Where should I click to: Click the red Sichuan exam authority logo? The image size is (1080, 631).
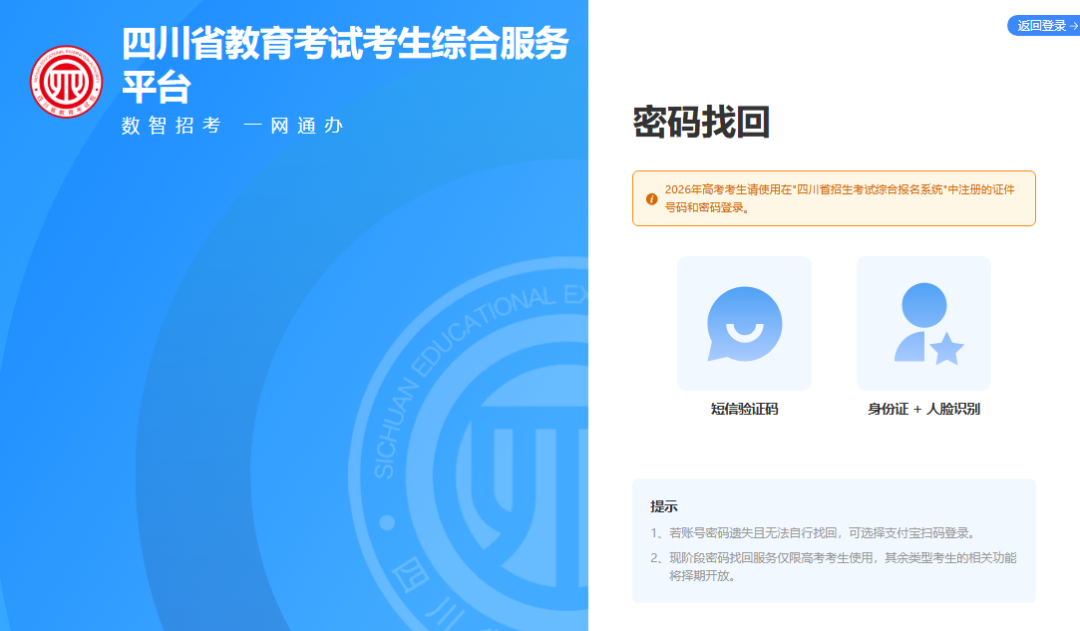click(x=66, y=81)
